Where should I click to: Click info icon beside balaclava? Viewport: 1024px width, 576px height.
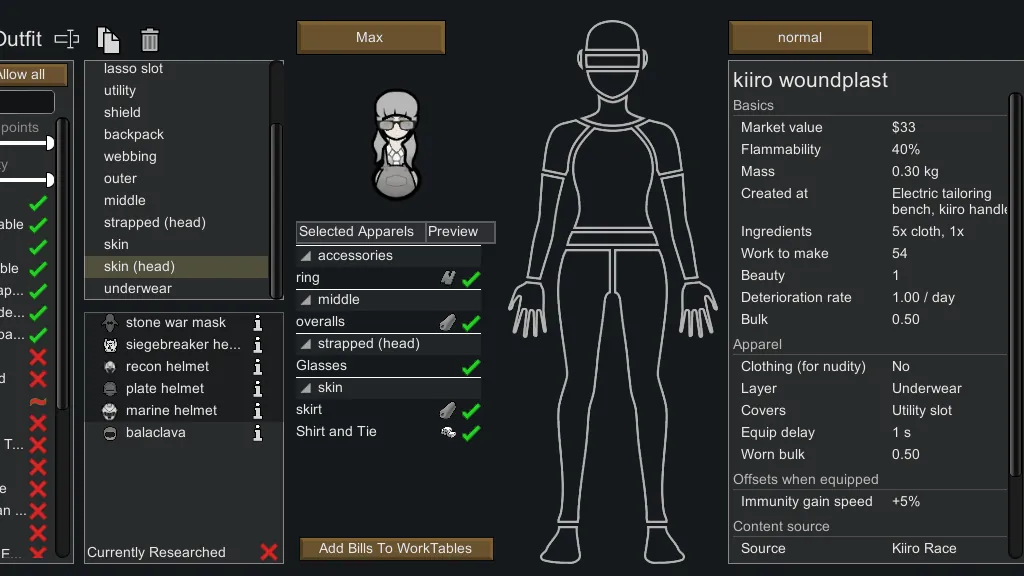click(x=257, y=433)
